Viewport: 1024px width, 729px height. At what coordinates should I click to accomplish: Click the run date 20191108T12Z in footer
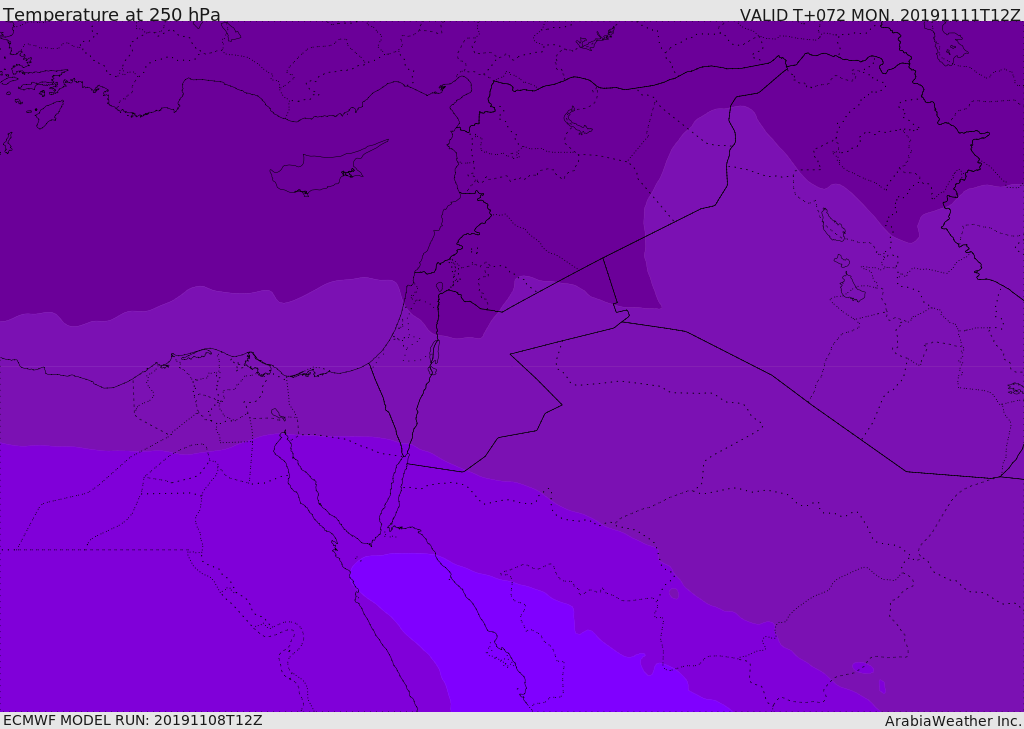(x=208, y=720)
